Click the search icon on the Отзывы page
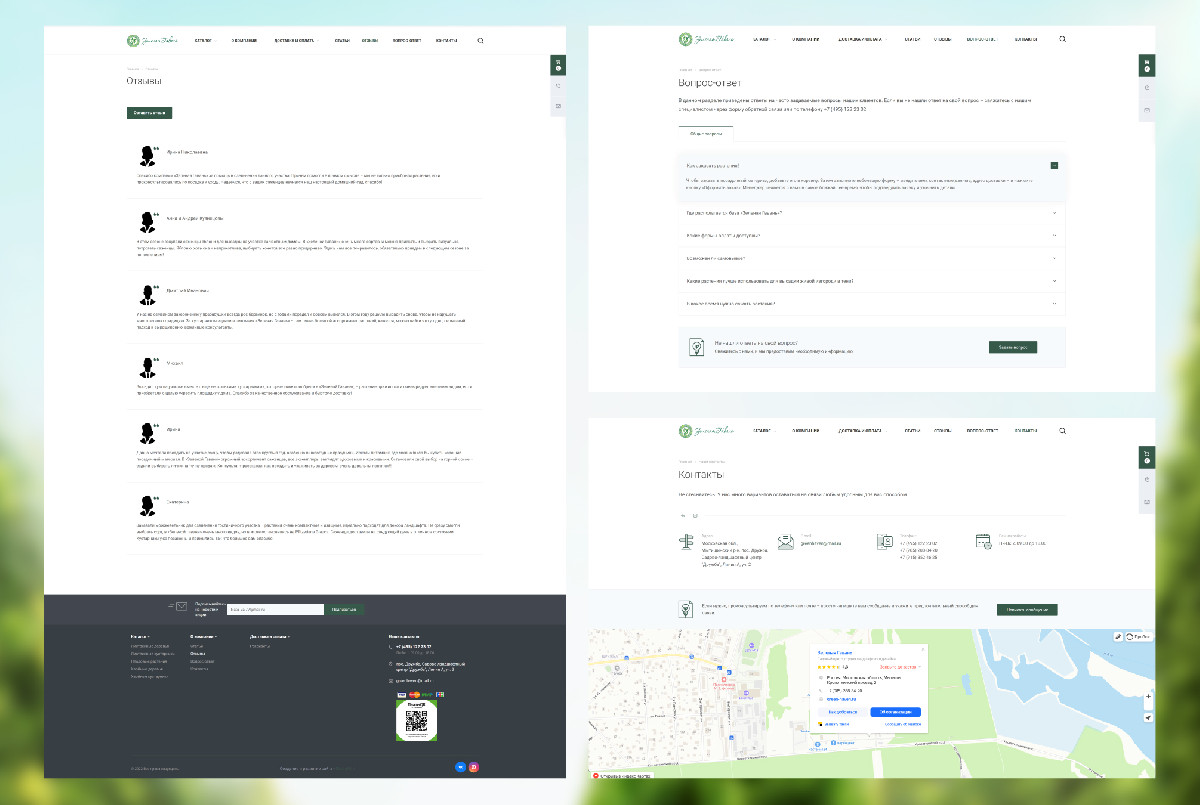This screenshot has height=805, width=1200. tap(481, 41)
